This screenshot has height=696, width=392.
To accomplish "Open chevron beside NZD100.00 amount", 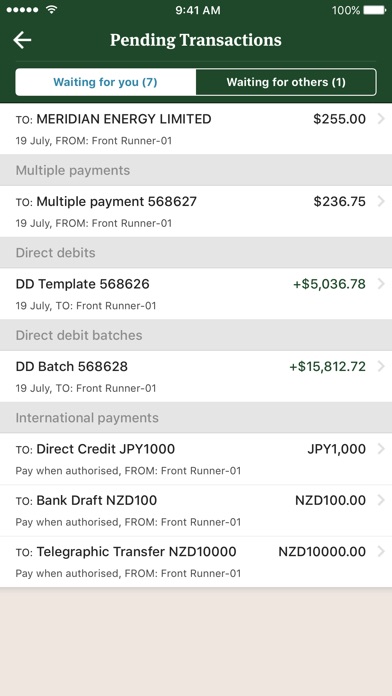I will (x=380, y=500).
